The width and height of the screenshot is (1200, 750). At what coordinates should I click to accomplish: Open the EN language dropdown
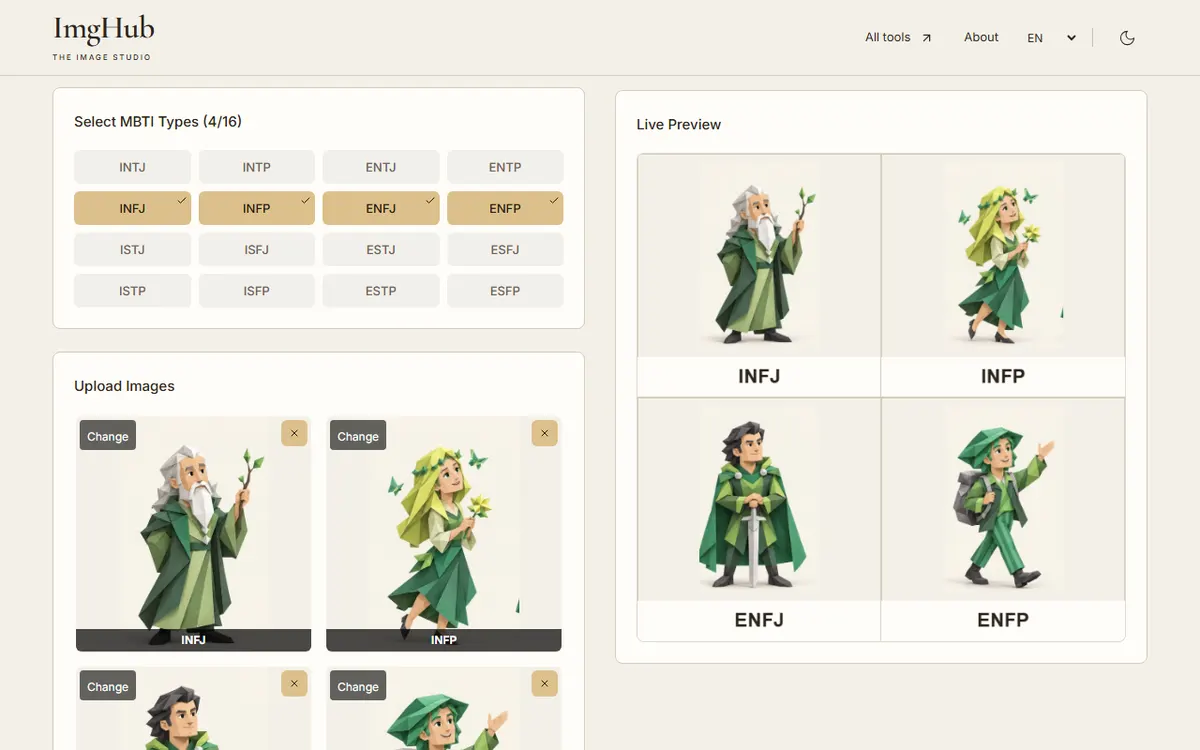pyautogui.click(x=1051, y=38)
